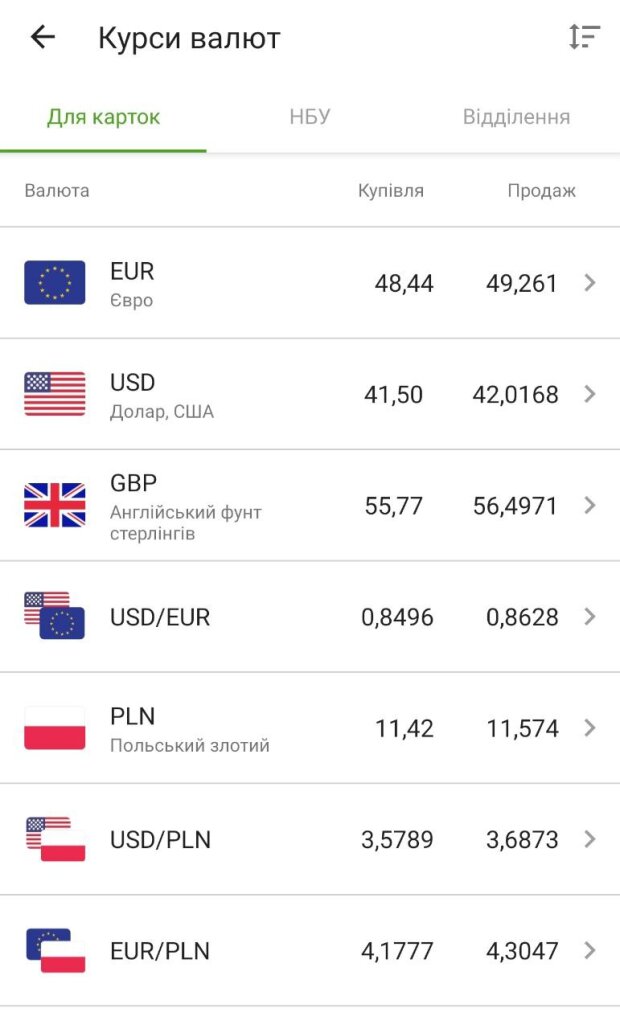Tap the EUR/PLN combined flags icon

click(x=55, y=950)
